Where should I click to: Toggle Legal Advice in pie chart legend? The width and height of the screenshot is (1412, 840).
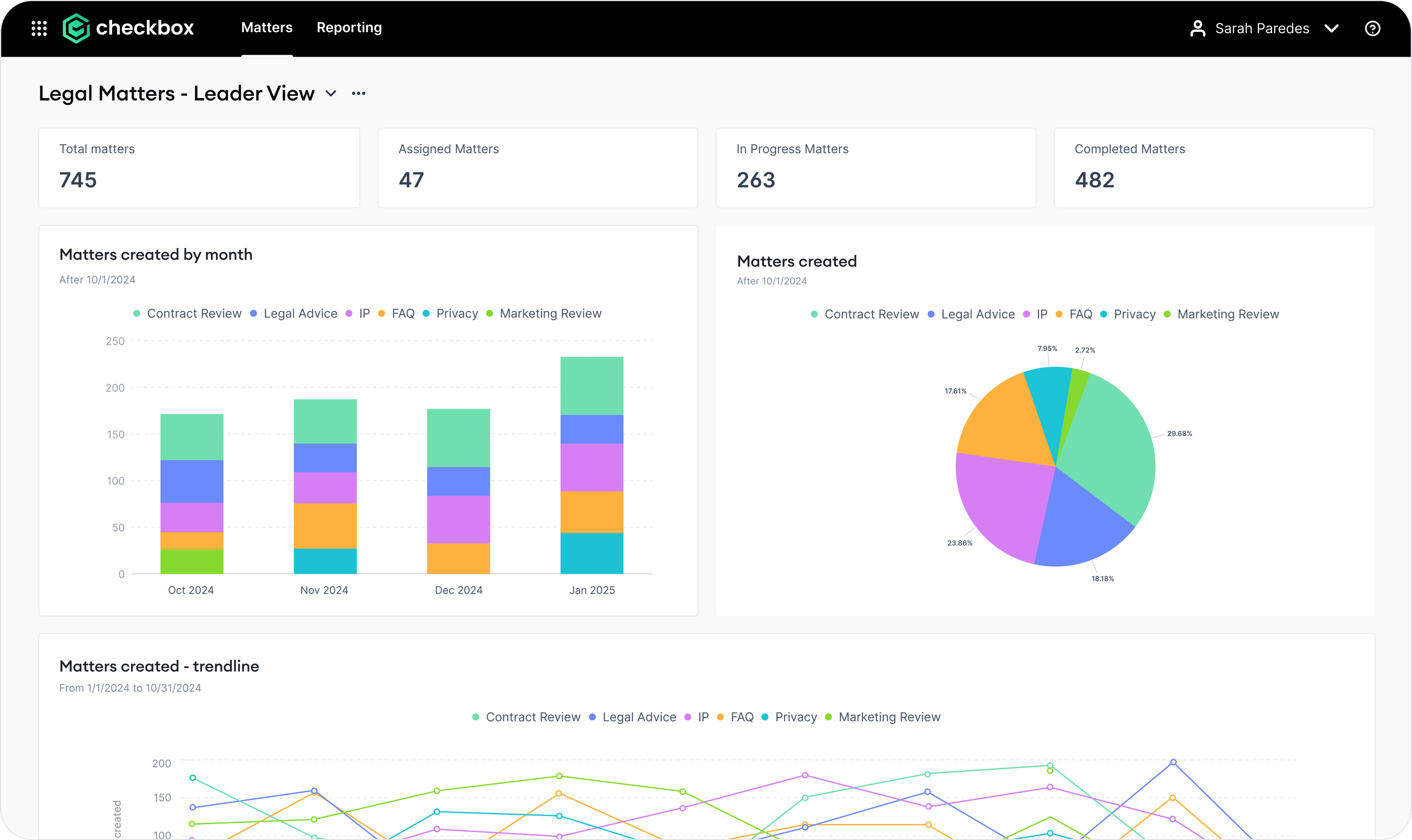(x=977, y=314)
